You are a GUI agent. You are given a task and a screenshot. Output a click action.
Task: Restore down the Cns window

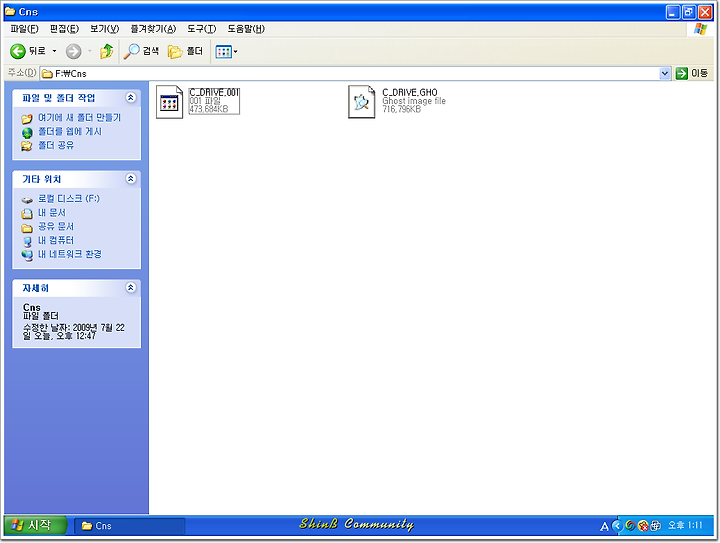click(689, 12)
